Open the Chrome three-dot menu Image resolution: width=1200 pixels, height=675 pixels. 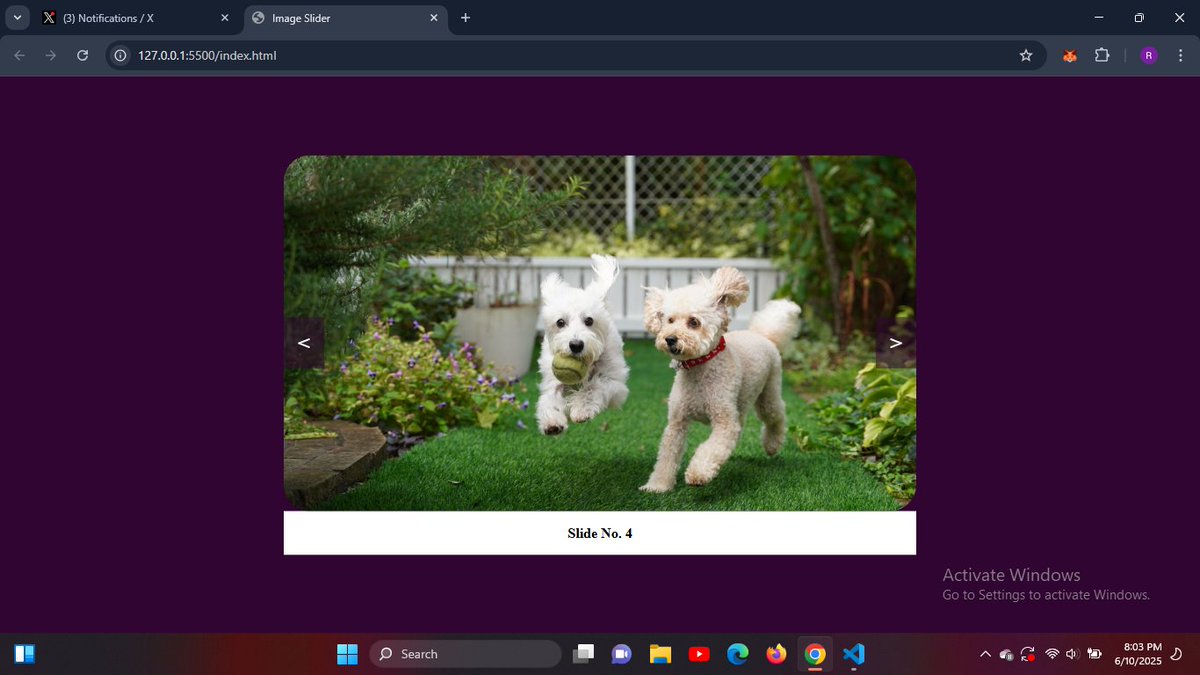(1180, 56)
